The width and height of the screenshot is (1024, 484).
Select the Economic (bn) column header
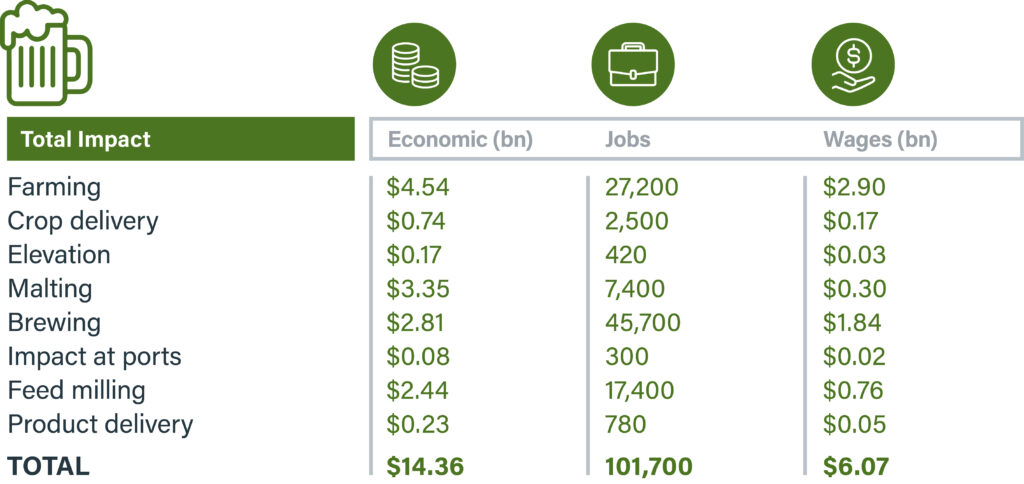(x=460, y=140)
